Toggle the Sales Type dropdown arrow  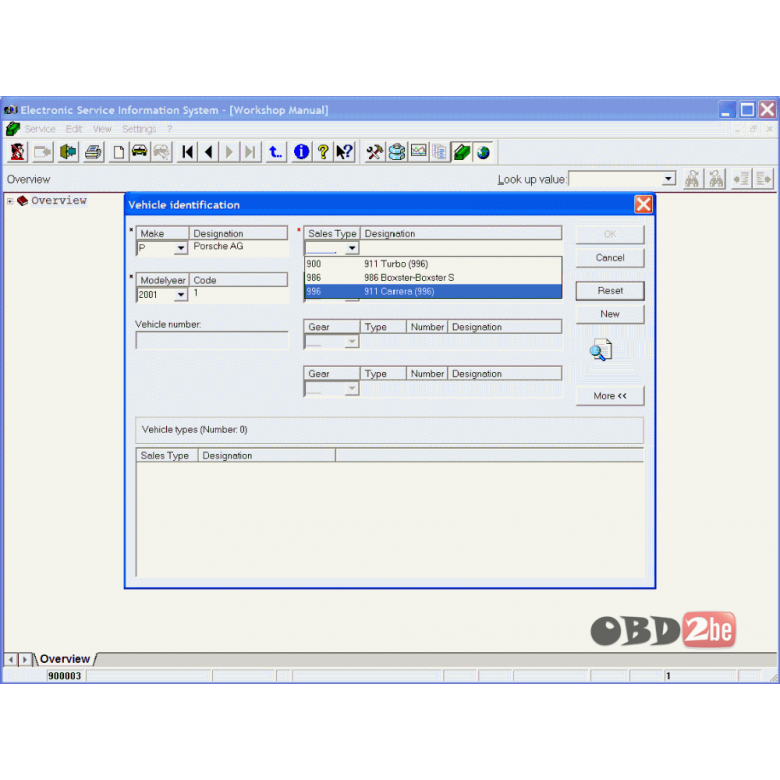pyautogui.click(x=352, y=248)
